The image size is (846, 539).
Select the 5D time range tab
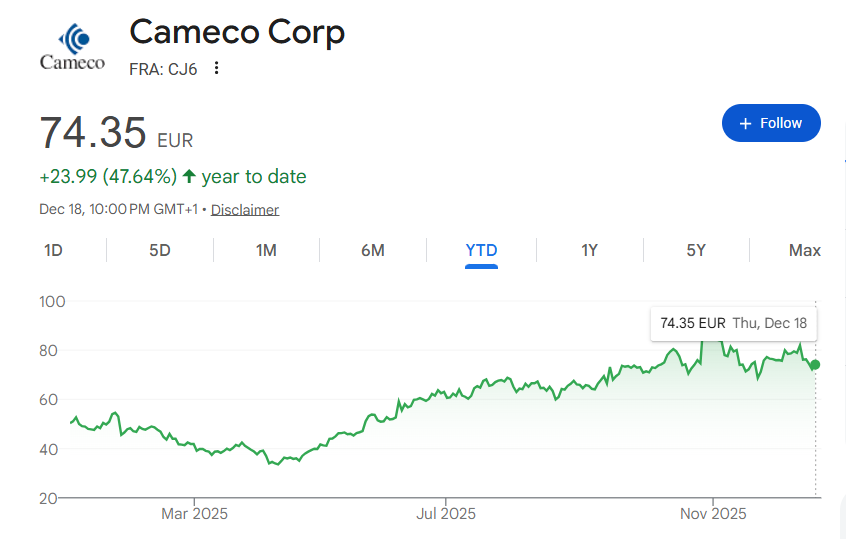click(160, 250)
